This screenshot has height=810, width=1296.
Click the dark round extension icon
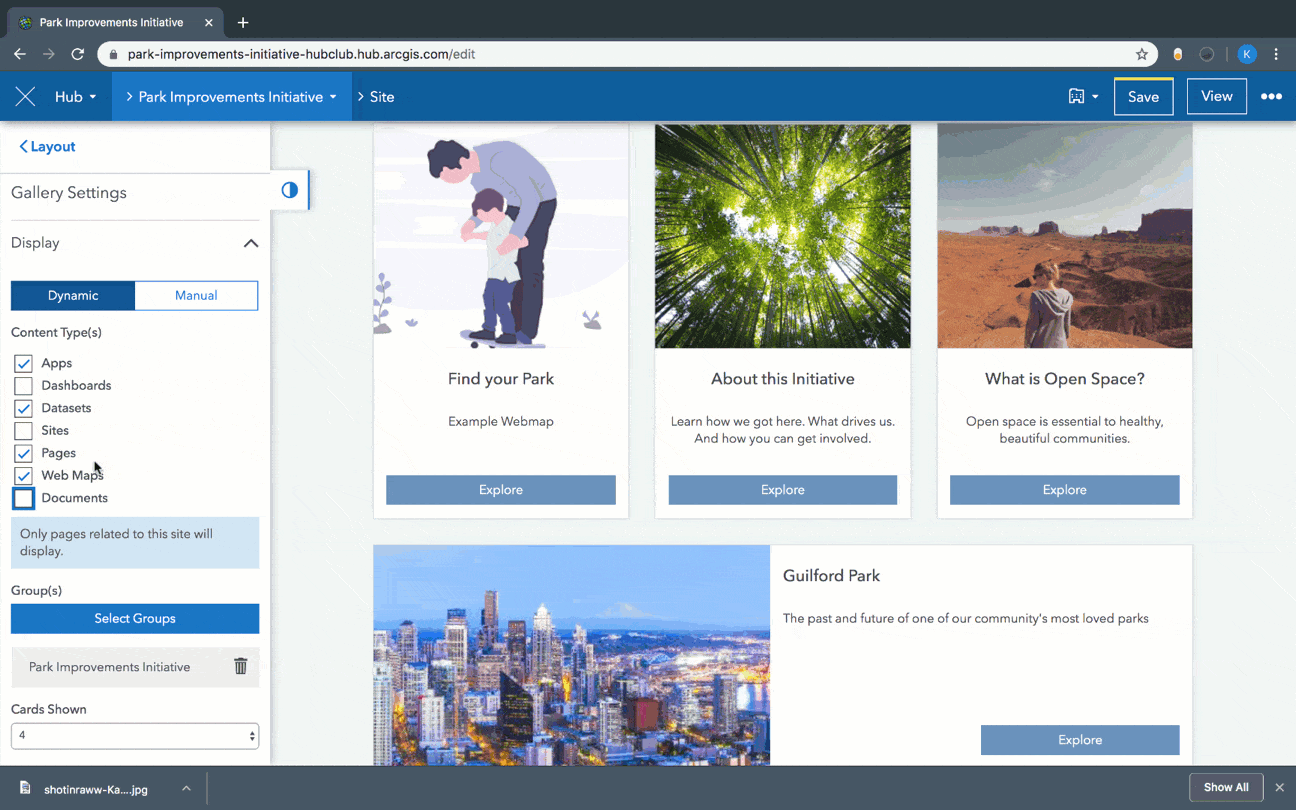(1207, 54)
